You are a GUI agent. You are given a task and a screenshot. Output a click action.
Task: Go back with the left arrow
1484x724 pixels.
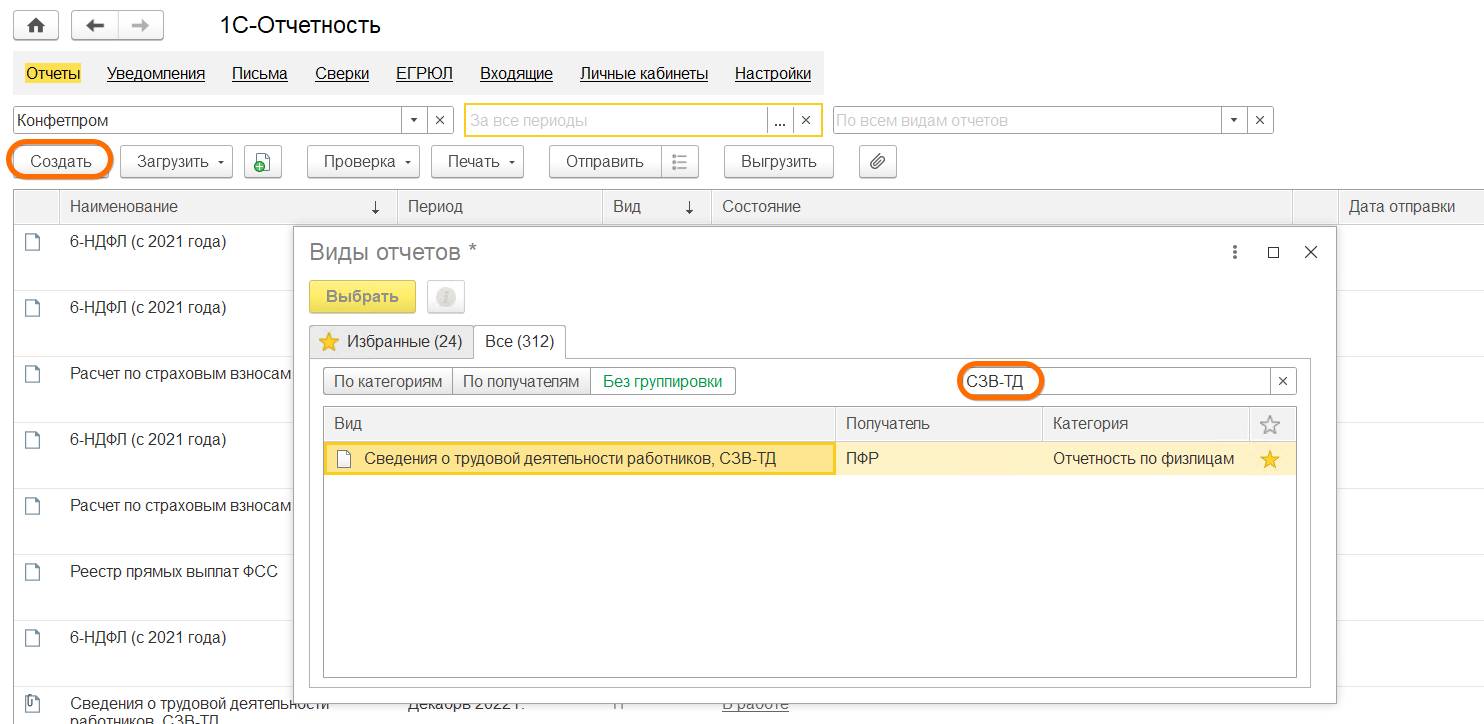[95, 26]
